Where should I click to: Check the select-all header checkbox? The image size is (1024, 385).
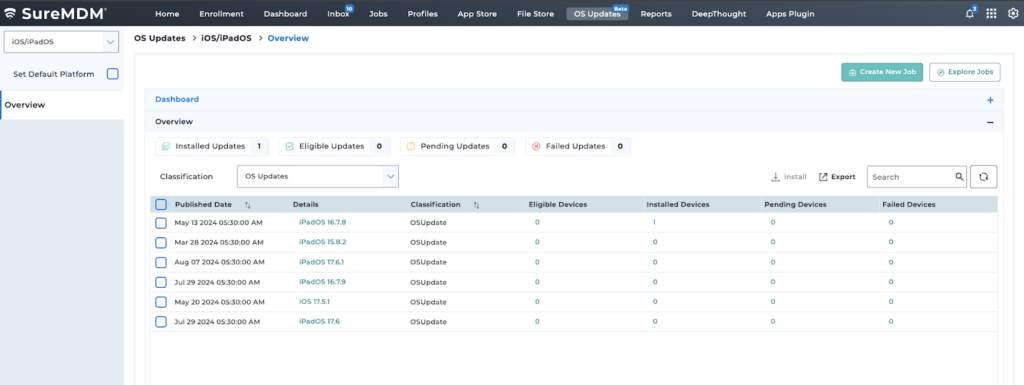[x=161, y=204]
